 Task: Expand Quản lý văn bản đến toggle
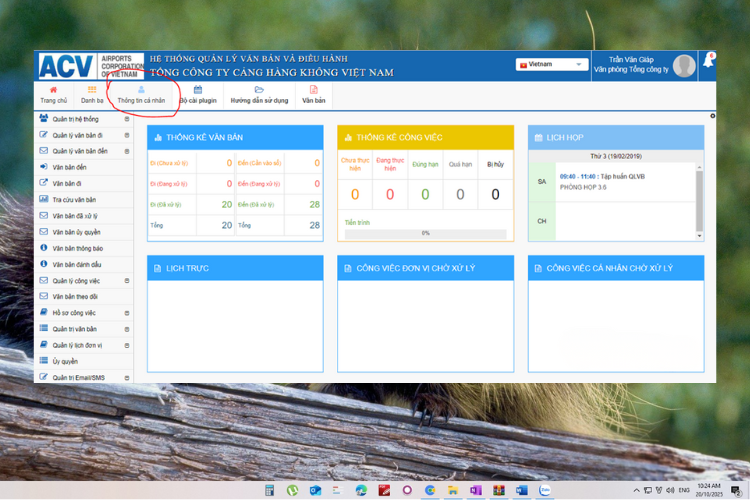click(127, 151)
